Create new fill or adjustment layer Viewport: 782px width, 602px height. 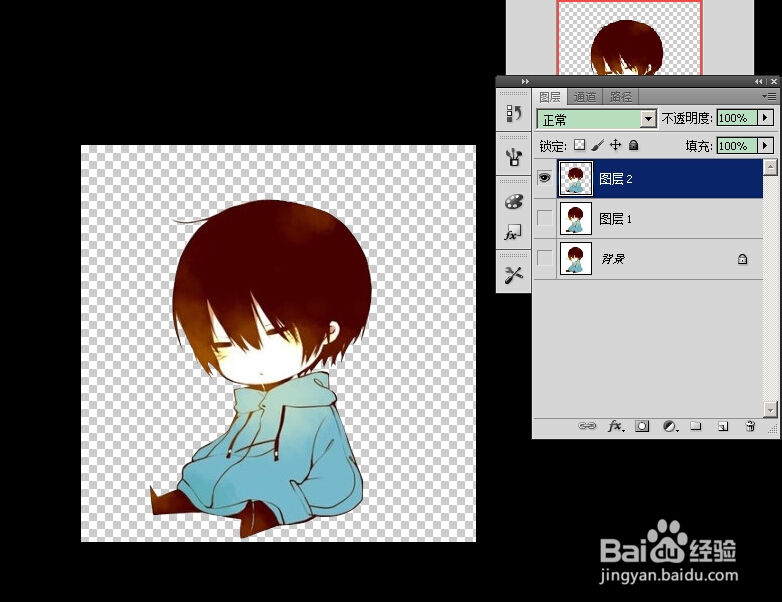pos(670,426)
